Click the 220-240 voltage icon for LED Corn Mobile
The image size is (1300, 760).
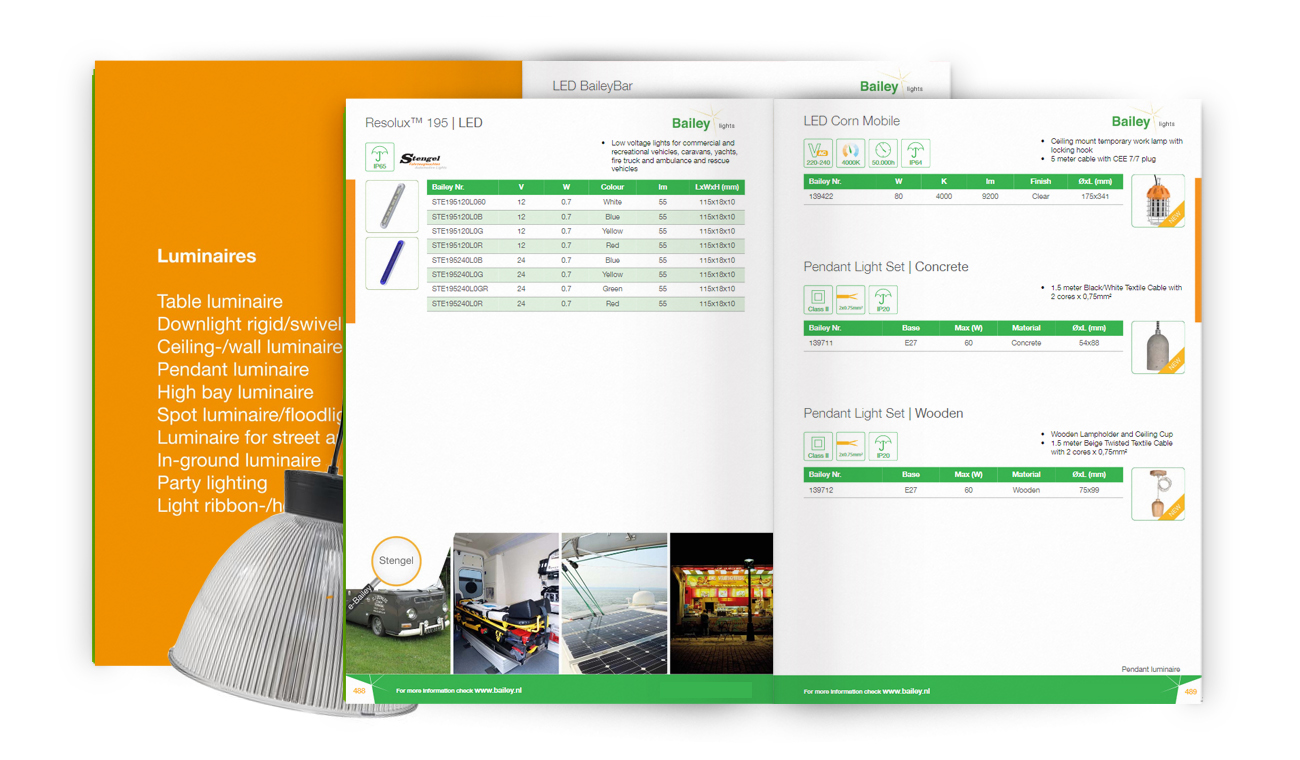tap(818, 153)
